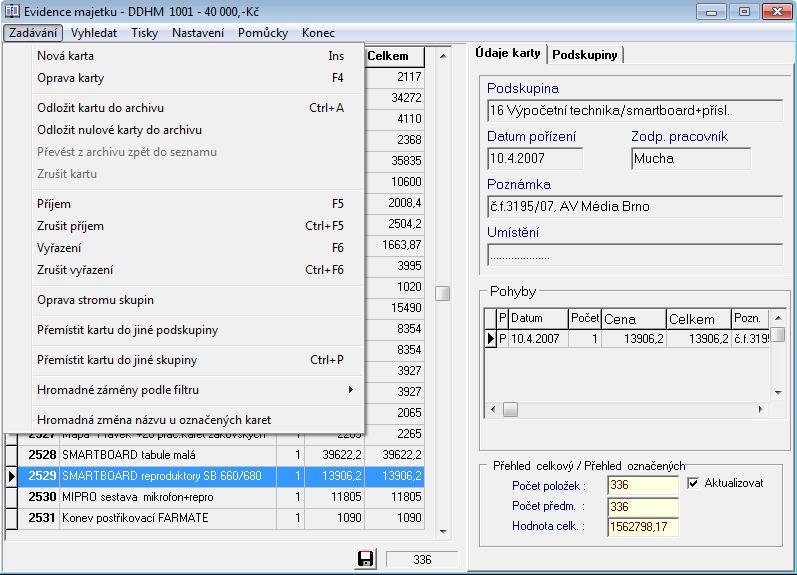Select Přemístit kartu do jiné podskupiny
Viewport: 797px width, 575px height.
click(198, 330)
